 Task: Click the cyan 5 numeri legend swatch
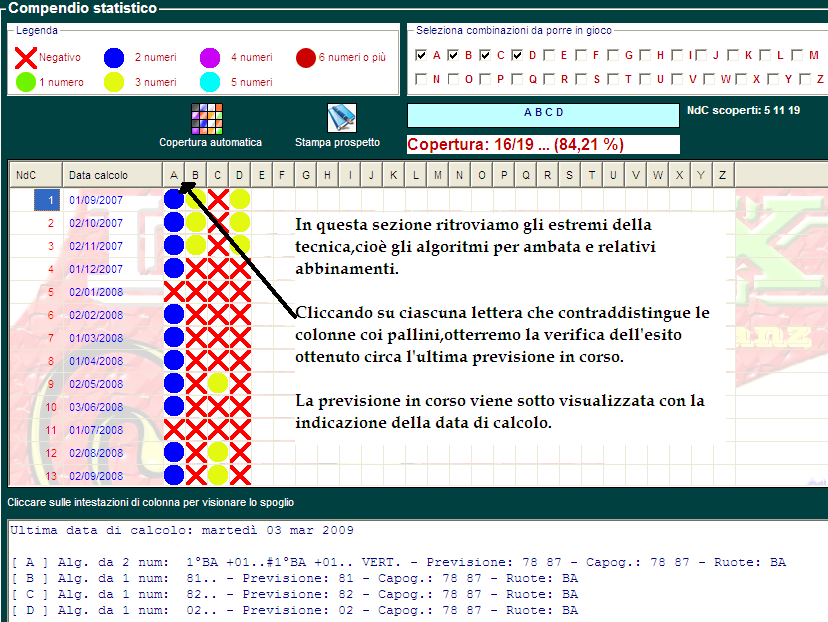coord(210,82)
